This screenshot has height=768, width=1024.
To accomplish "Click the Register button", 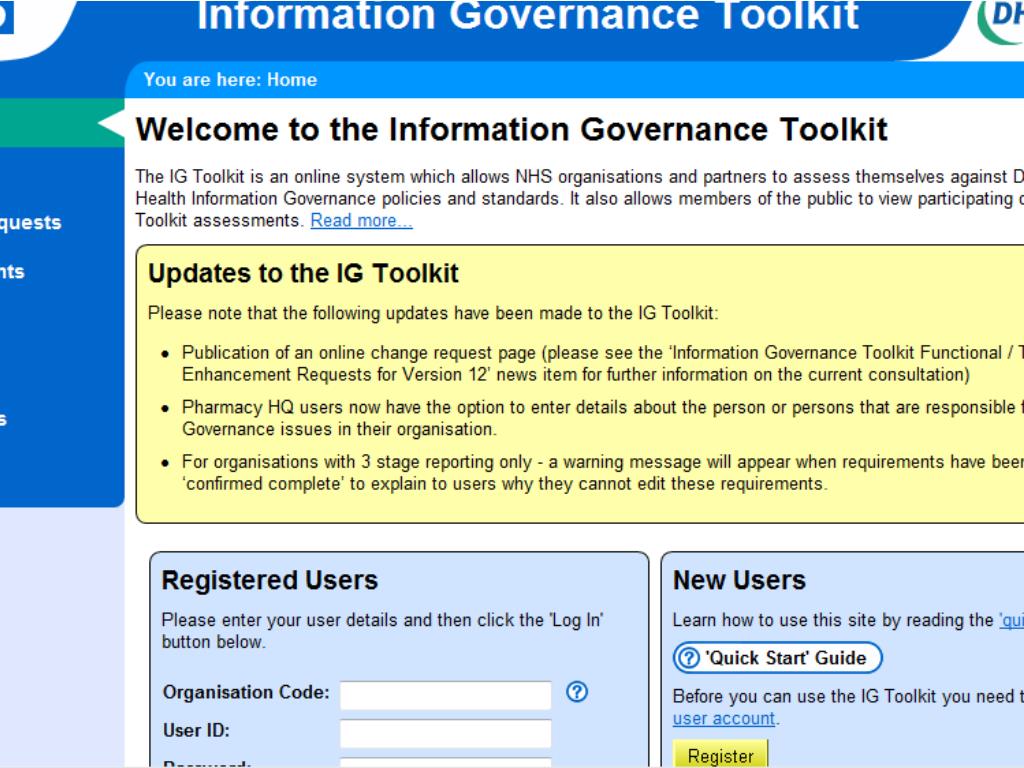I will pos(720,756).
